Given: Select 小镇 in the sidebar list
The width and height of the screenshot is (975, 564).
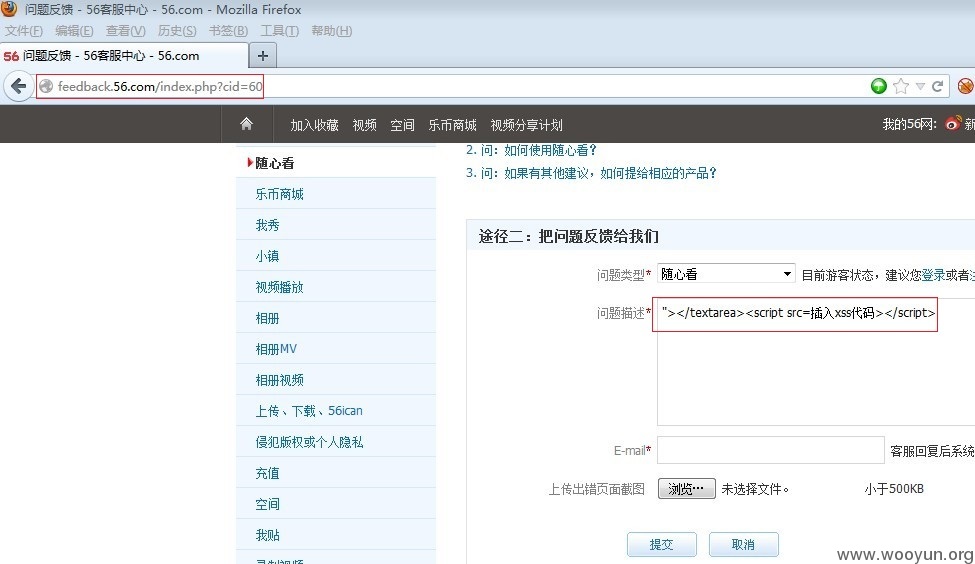Looking at the screenshot, I should 336,256.
